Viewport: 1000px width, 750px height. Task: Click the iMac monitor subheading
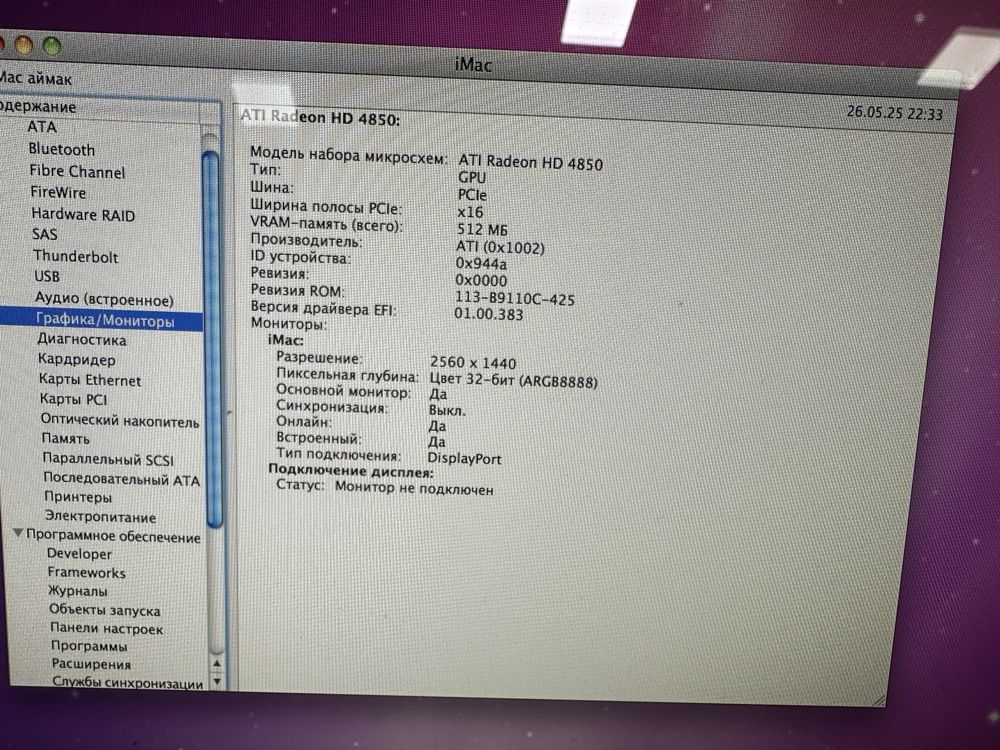pos(286,340)
